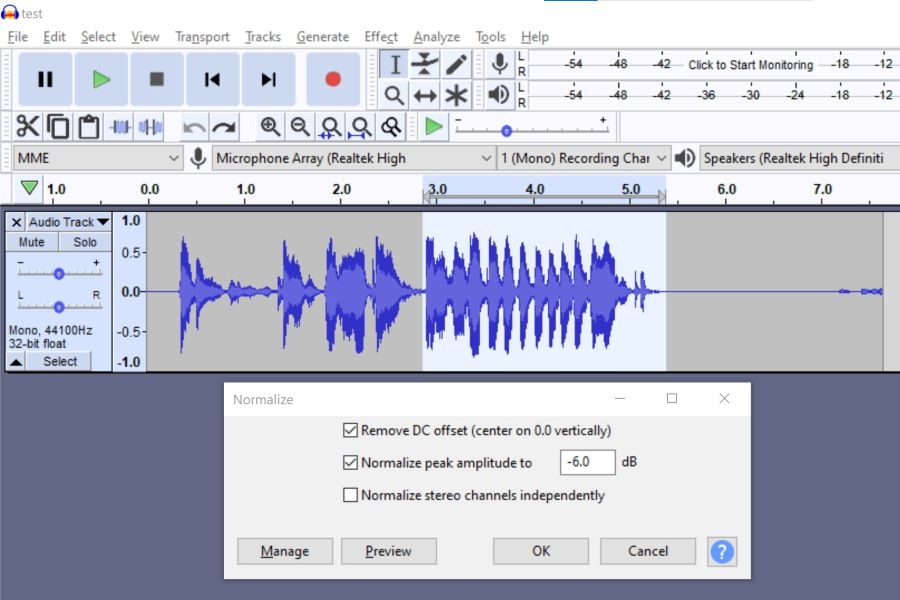Open the Generate menu
The width and height of the screenshot is (900, 600).
tap(323, 37)
